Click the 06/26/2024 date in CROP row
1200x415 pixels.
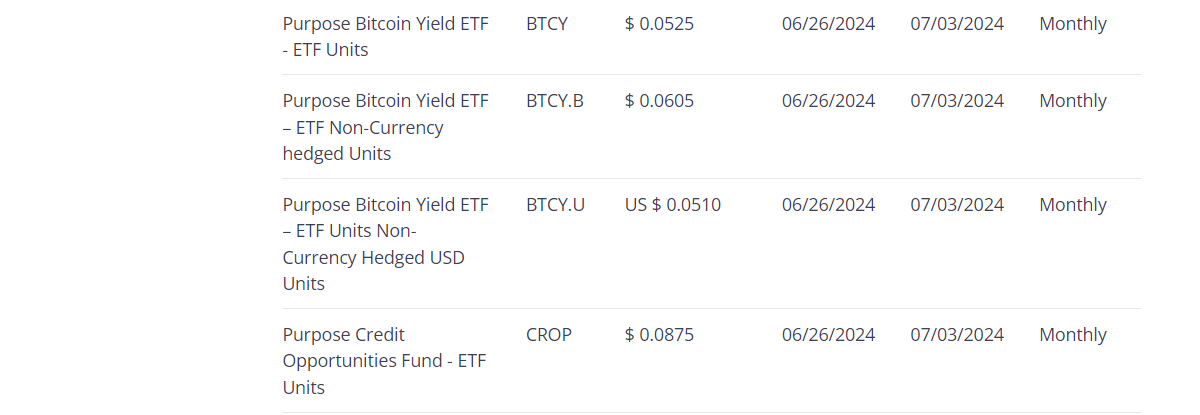(x=828, y=335)
